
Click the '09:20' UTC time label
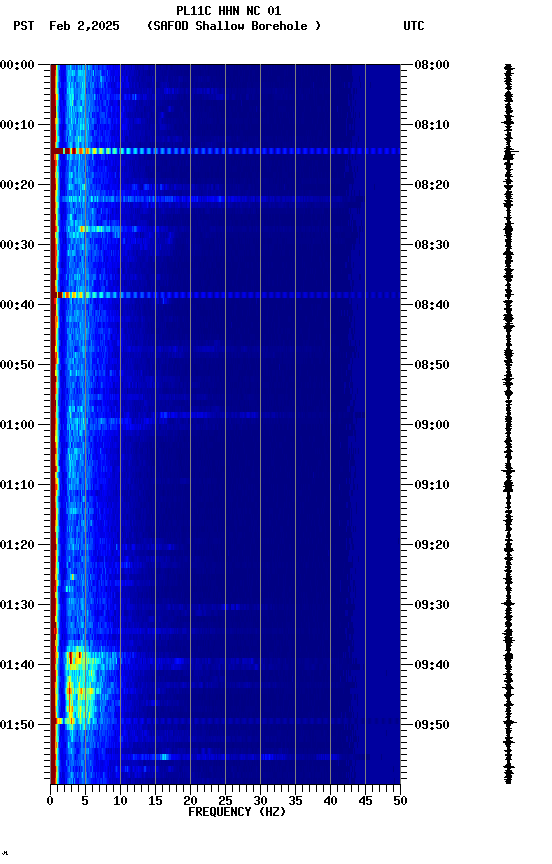pos(432,546)
